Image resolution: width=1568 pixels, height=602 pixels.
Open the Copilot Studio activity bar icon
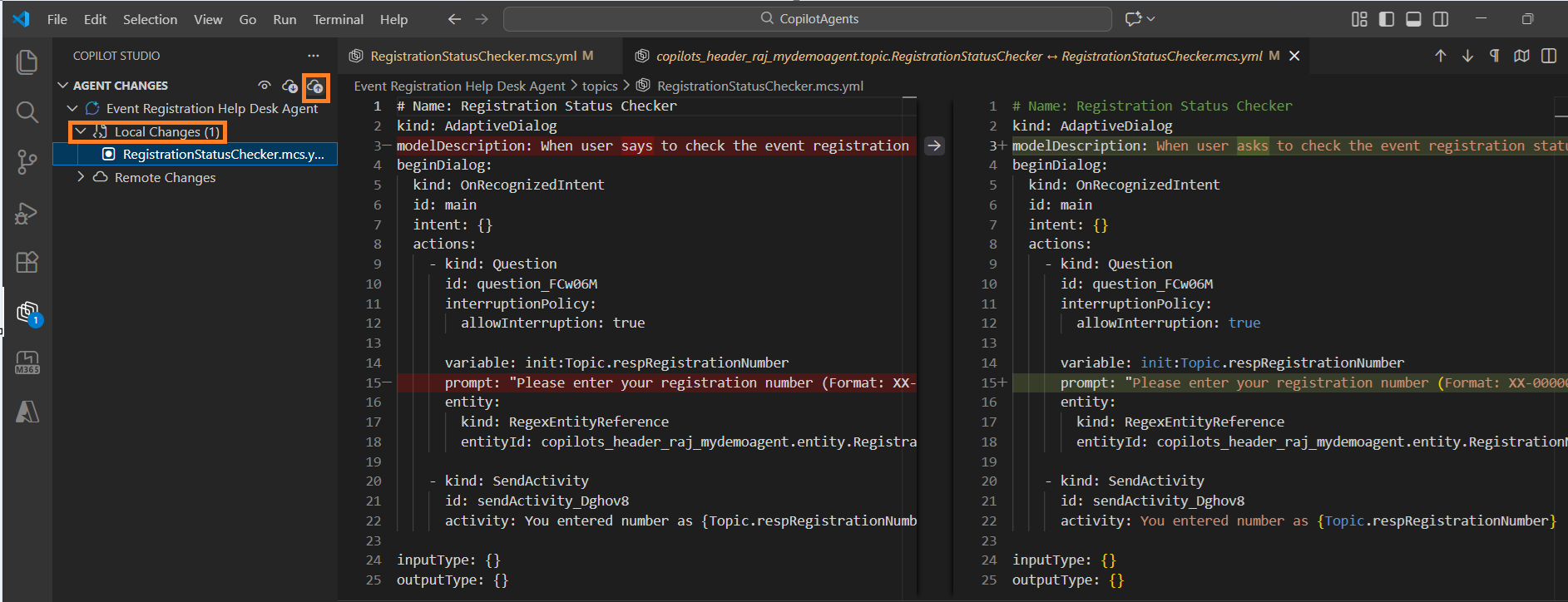pos(27,313)
